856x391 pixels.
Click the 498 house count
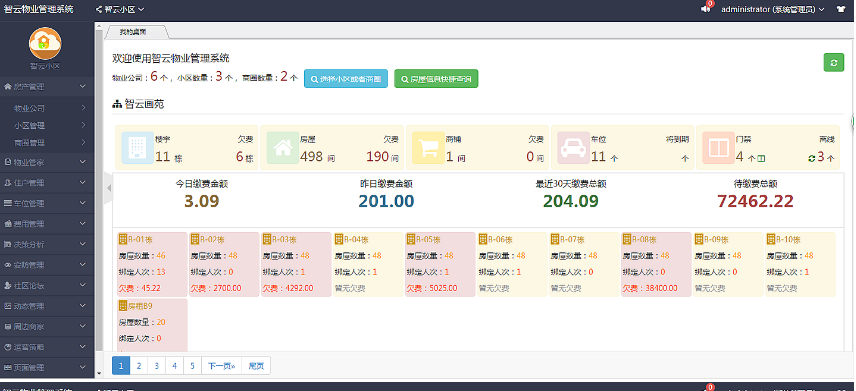(311, 157)
